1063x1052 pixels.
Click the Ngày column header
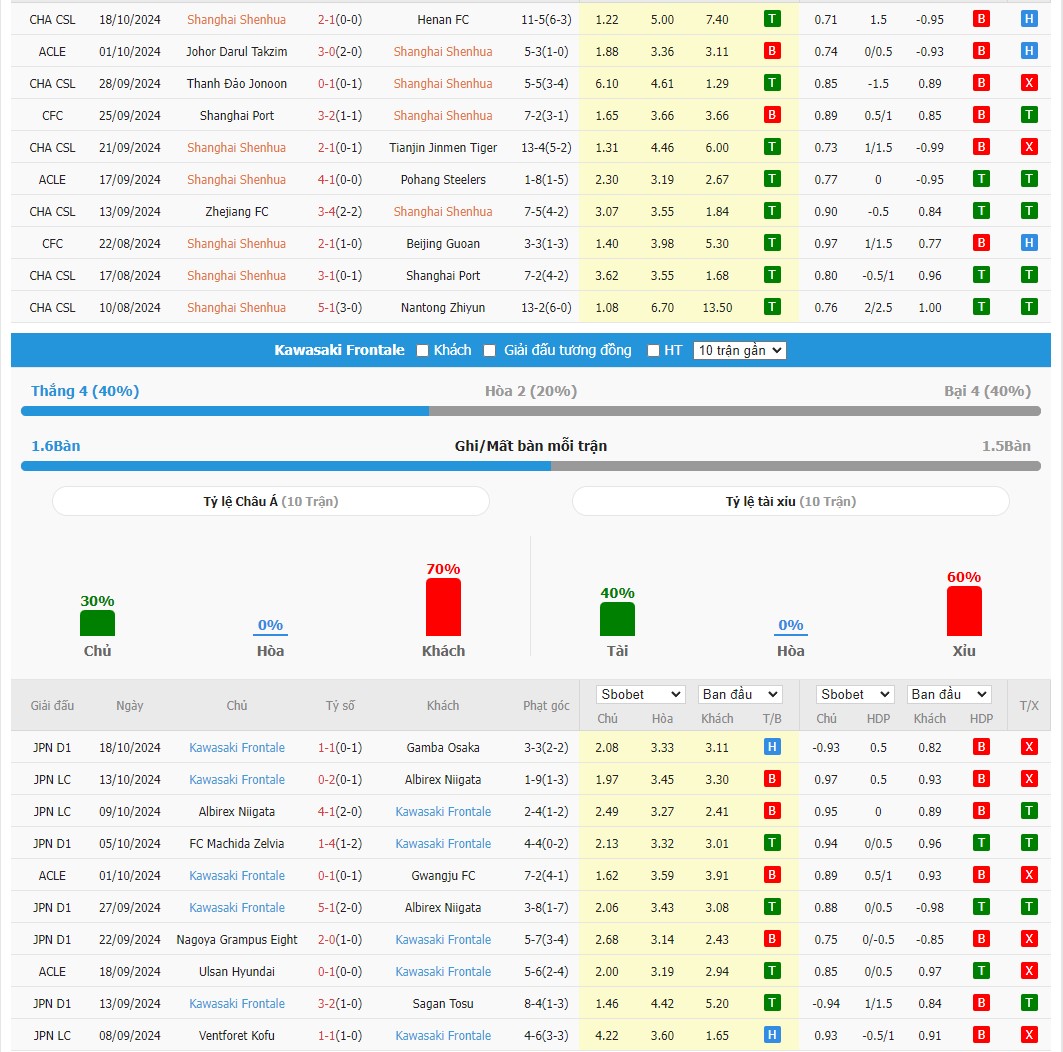coord(129,706)
